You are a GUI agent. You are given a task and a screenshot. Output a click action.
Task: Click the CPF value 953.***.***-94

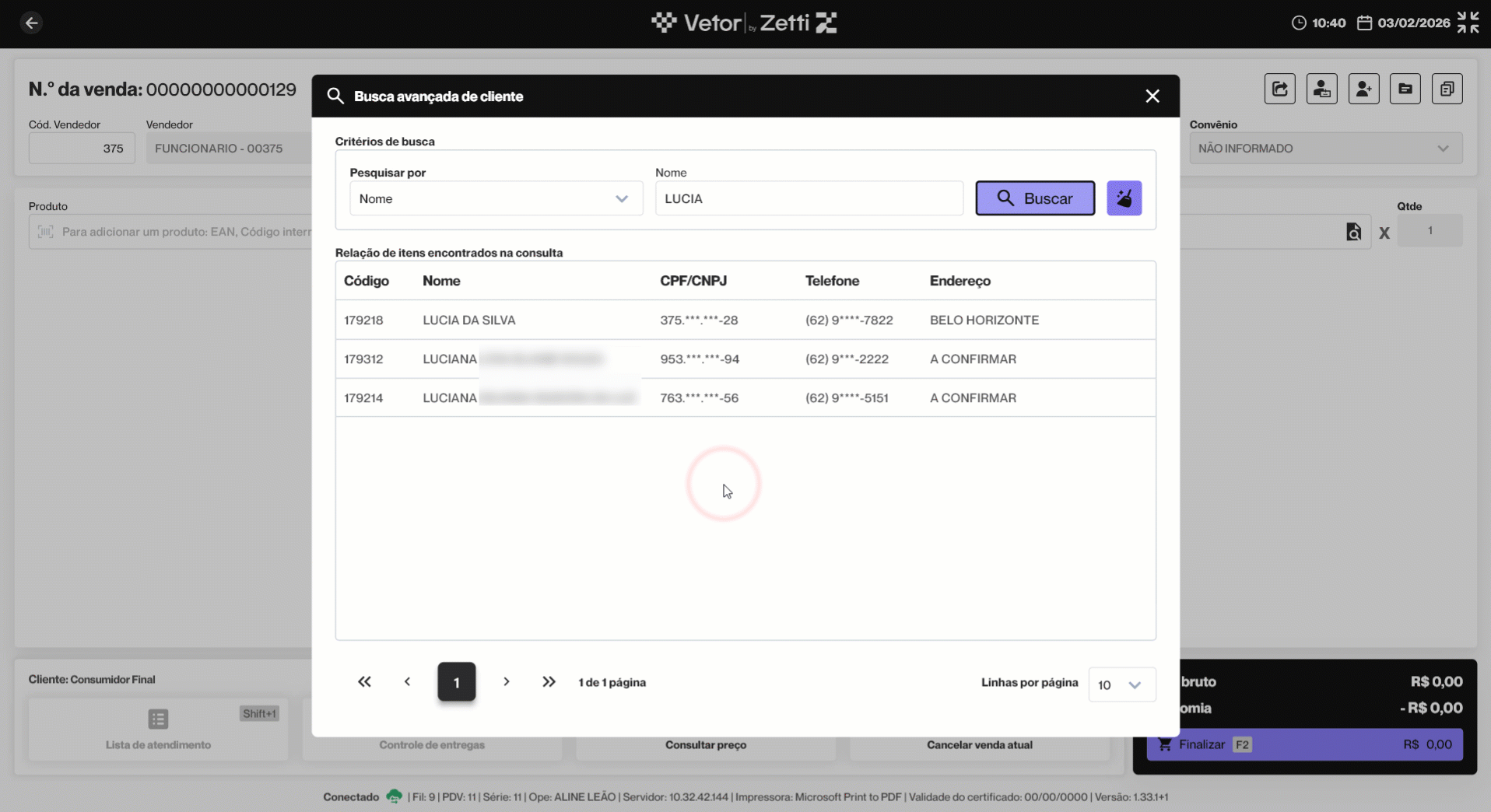coord(700,359)
